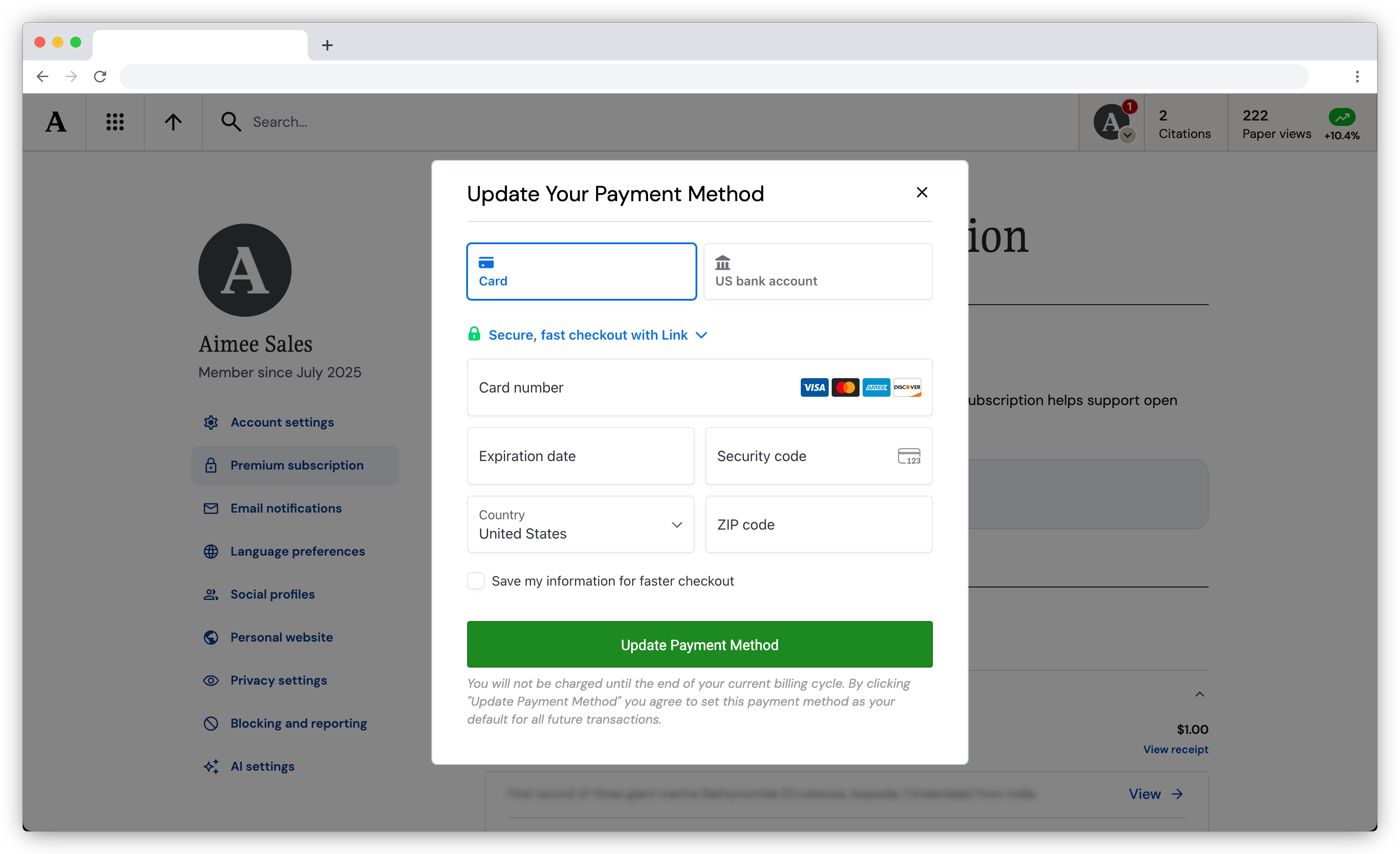Select the Card payment tab

click(x=581, y=271)
